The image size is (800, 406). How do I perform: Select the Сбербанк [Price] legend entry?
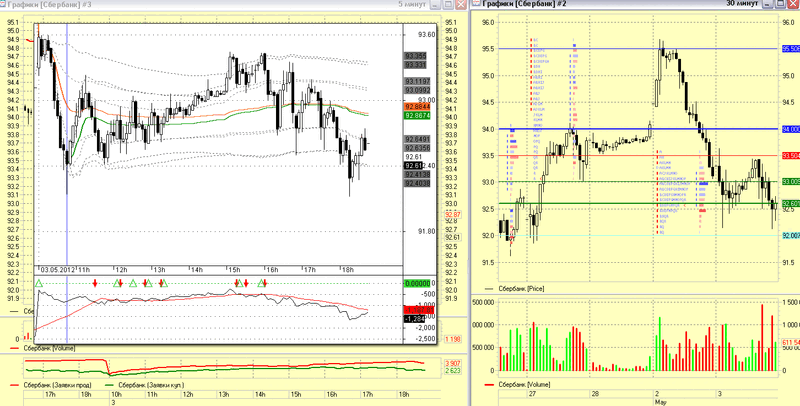(521, 289)
